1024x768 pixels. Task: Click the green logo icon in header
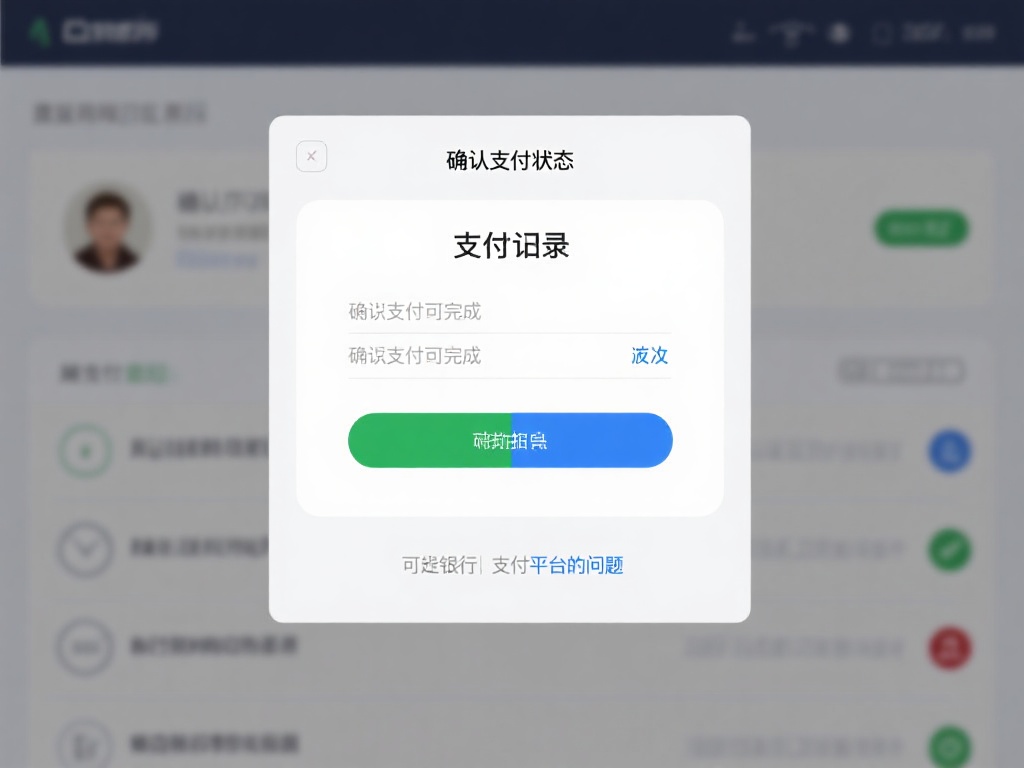(x=40, y=31)
